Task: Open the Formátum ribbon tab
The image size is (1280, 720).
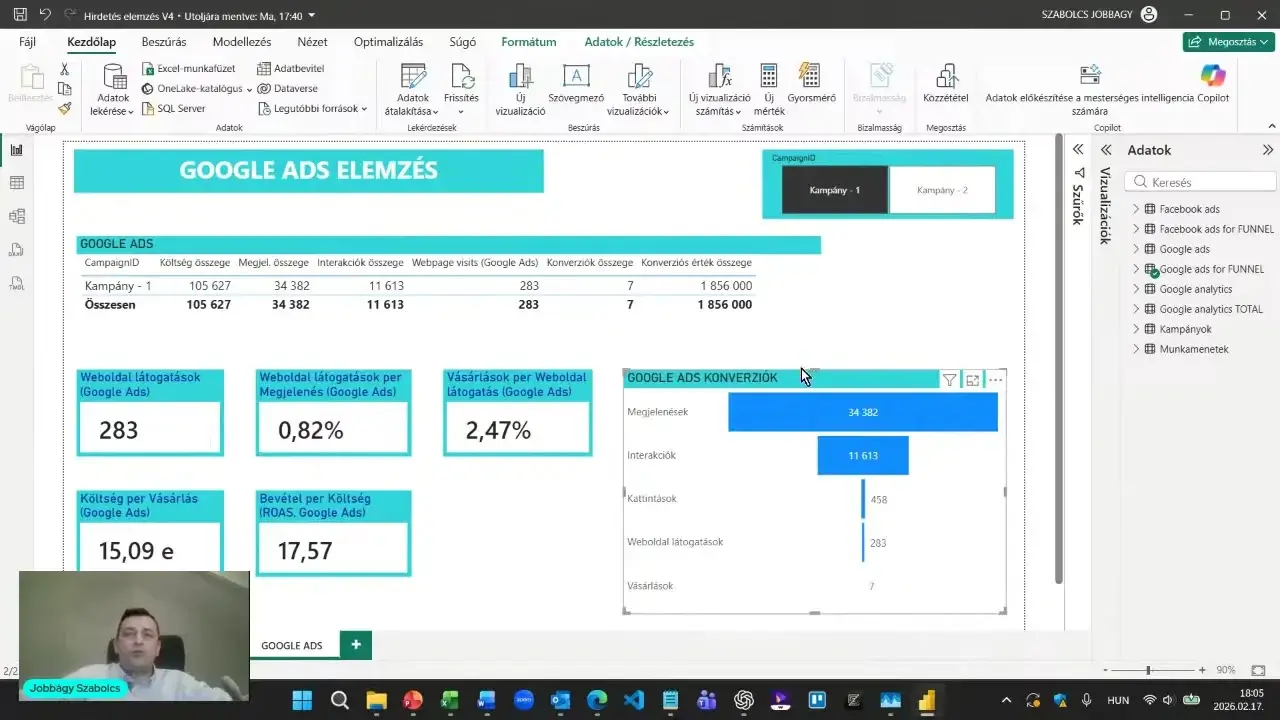Action: coord(529,42)
